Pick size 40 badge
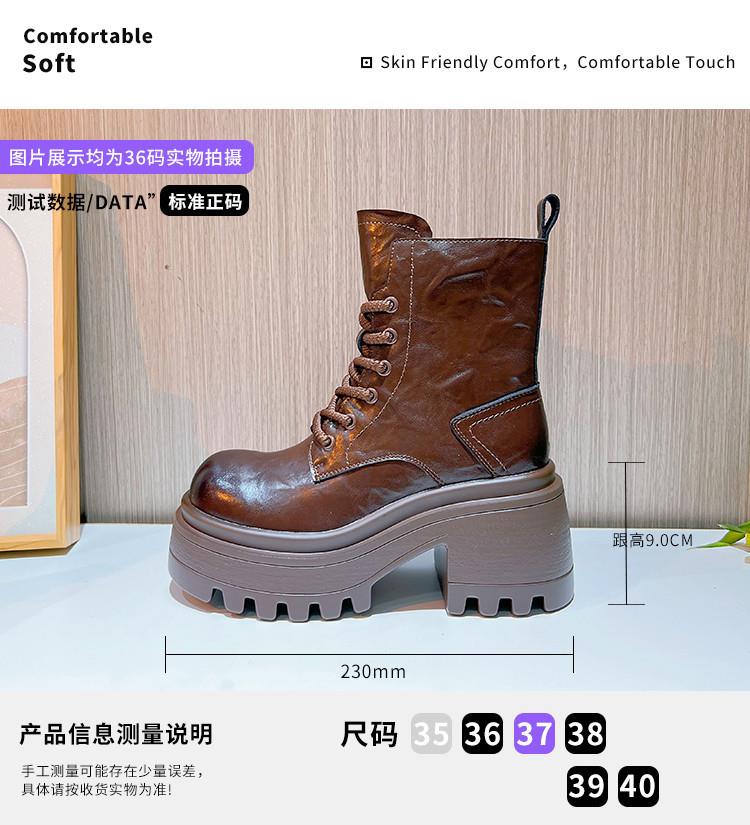Image resolution: width=750 pixels, height=825 pixels. 638,786
